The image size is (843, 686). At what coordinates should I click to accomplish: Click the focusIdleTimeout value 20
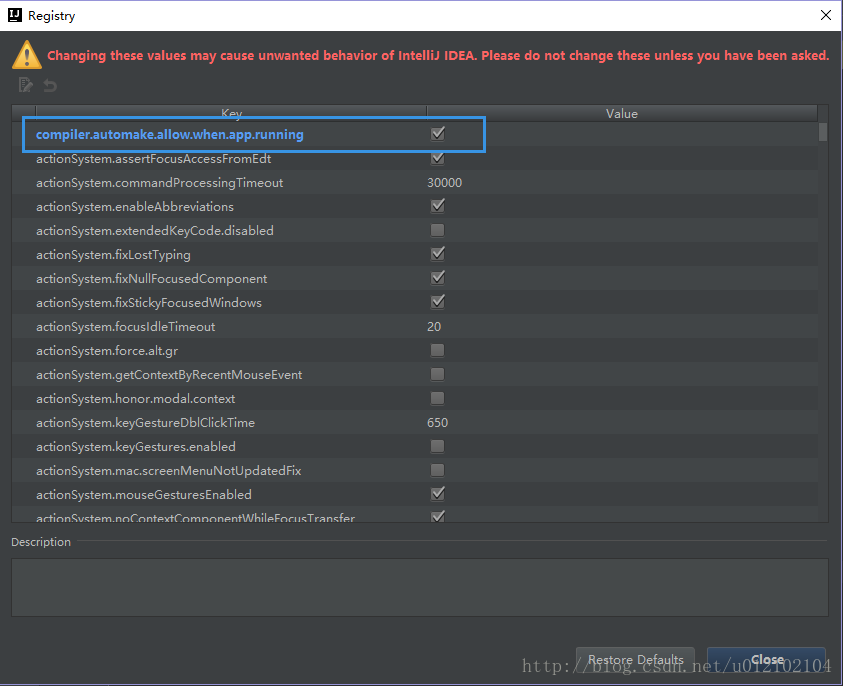tap(434, 327)
